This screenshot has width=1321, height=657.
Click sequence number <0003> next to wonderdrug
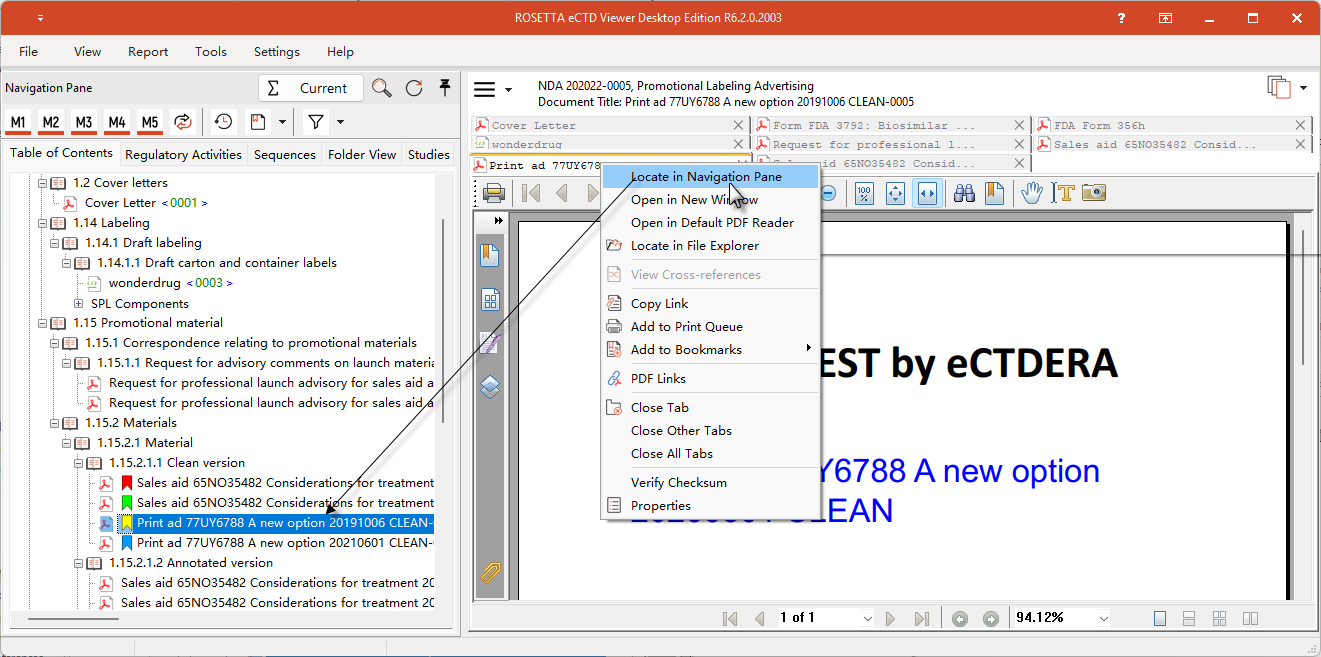(x=211, y=283)
